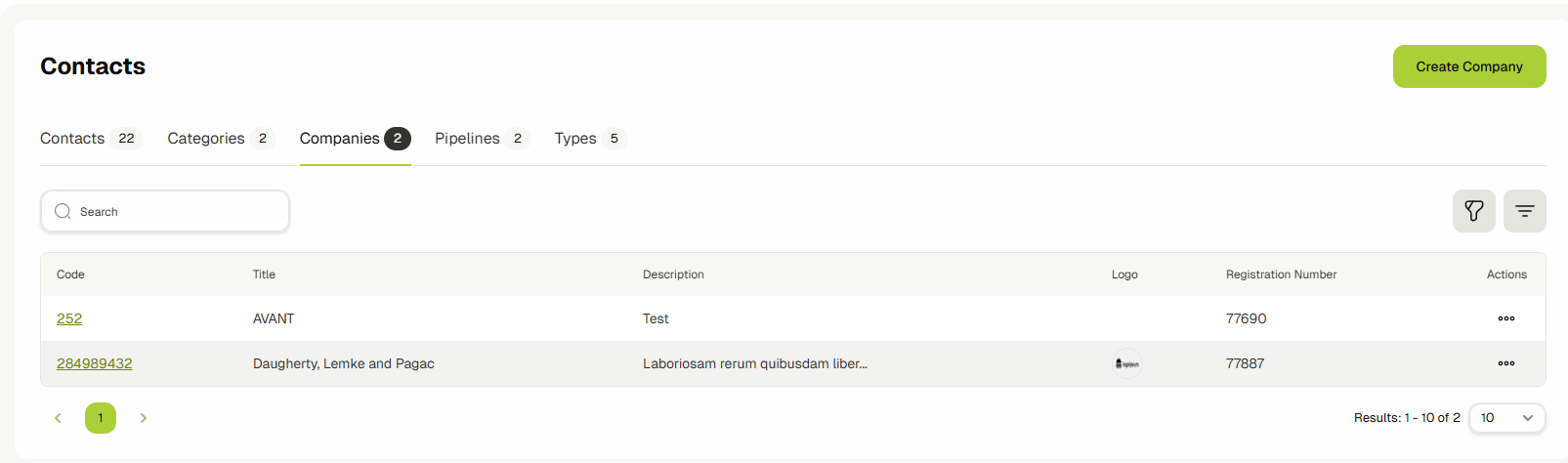Go to previous page arrow

tap(58, 418)
